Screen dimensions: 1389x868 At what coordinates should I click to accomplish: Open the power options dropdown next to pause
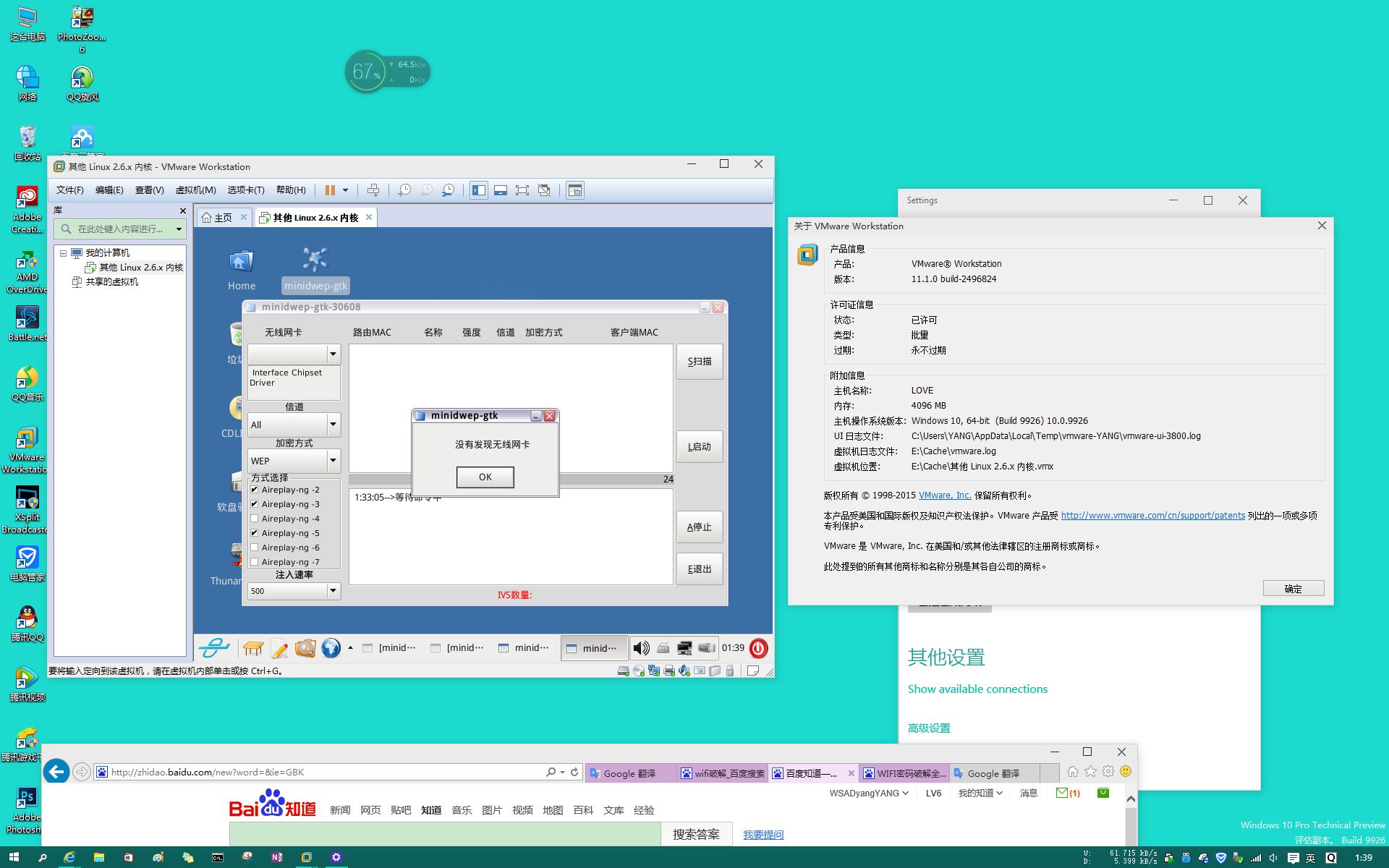click(x=346, y=190)
